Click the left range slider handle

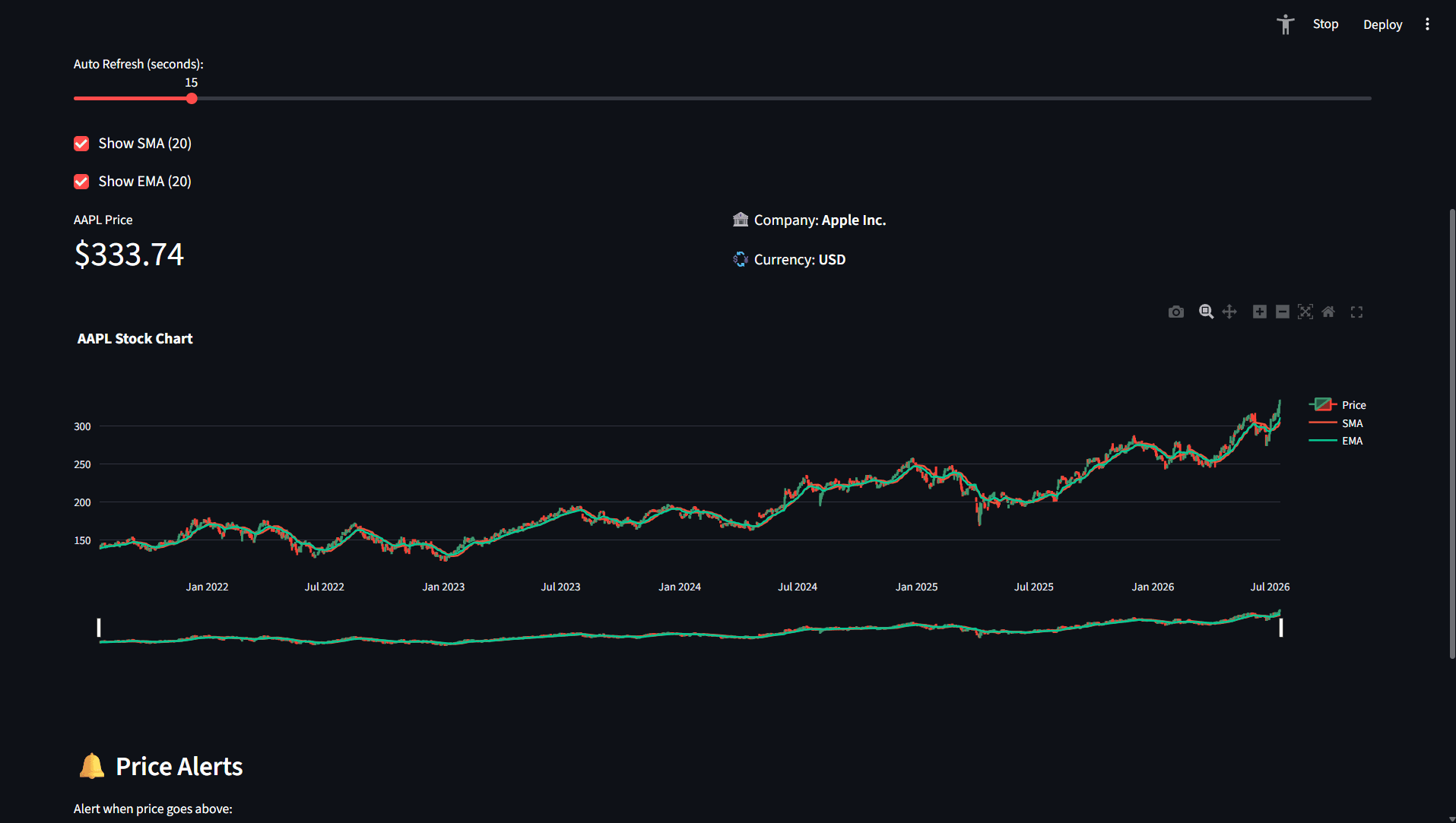coord(99,628)
